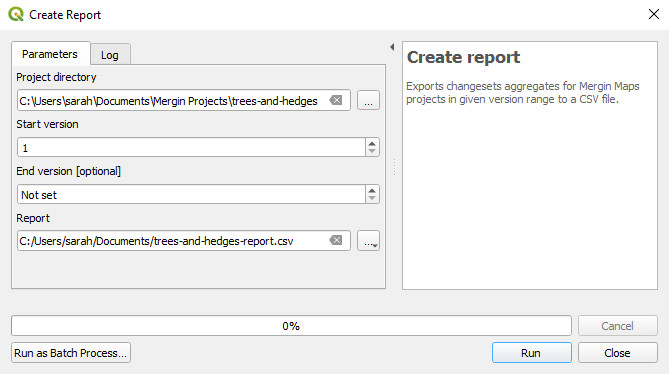Open Run as Batch Process
Screen dimensions: 669x374
[x=71, y=353]
